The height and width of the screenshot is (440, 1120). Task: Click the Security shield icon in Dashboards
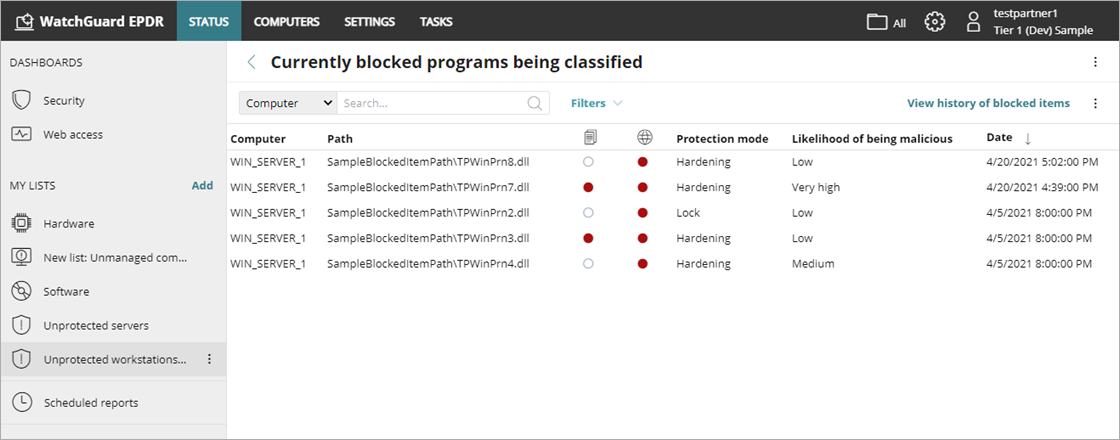pyautogui.click(x=21, y=101)
